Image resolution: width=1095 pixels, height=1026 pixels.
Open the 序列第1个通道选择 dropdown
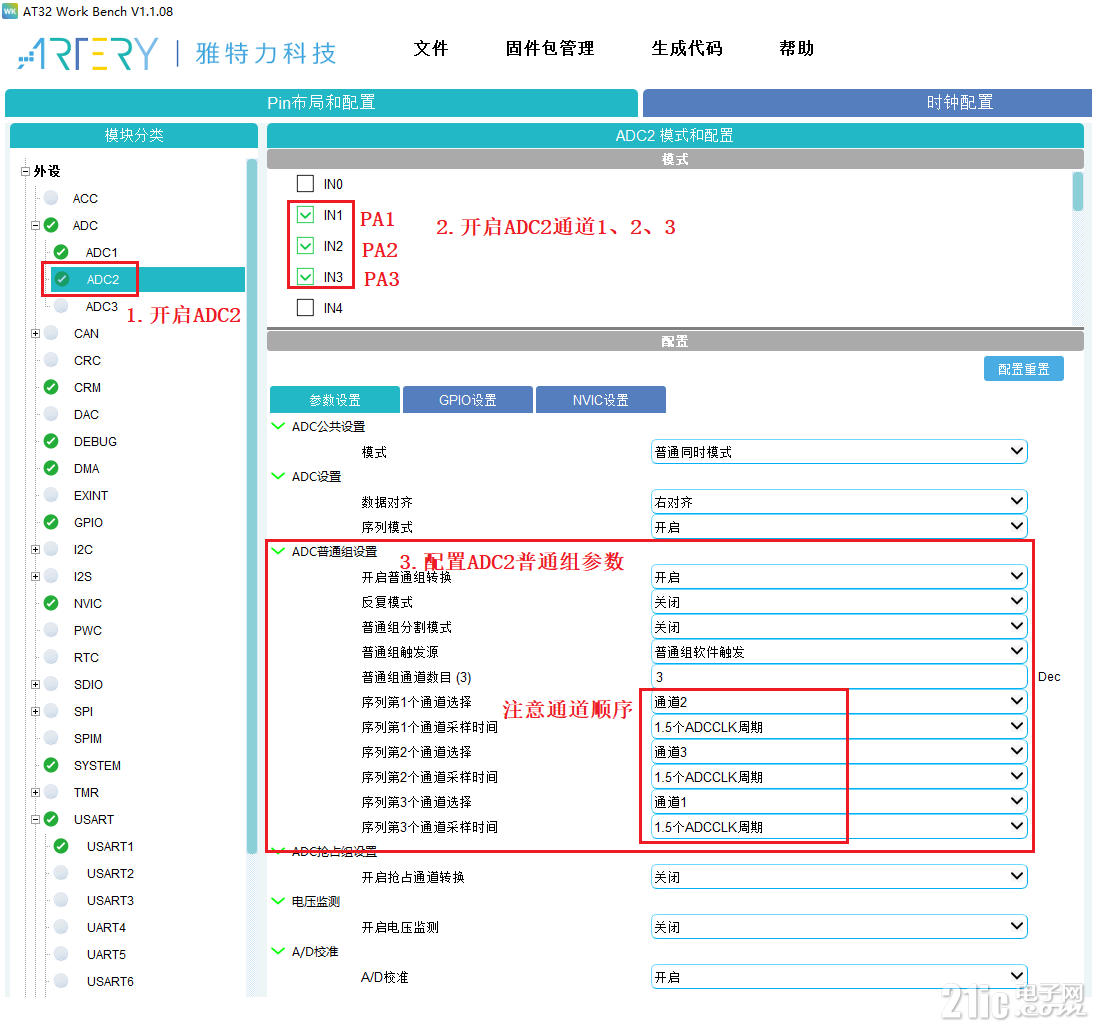[x=839, y=702]
